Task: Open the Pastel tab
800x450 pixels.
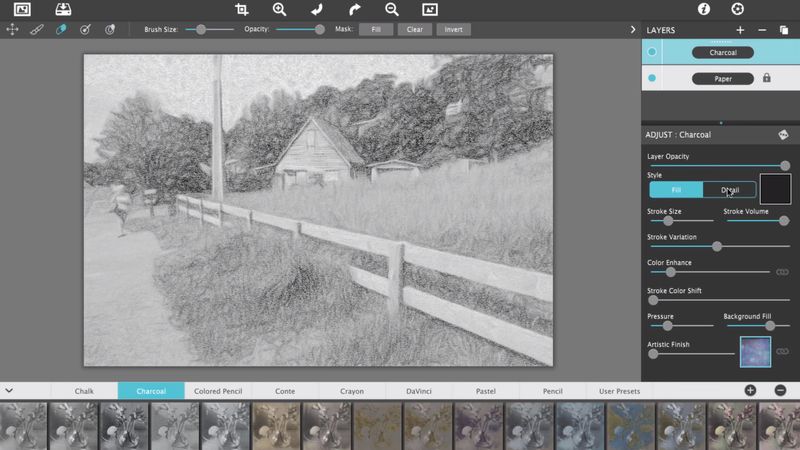Action: 486,391
